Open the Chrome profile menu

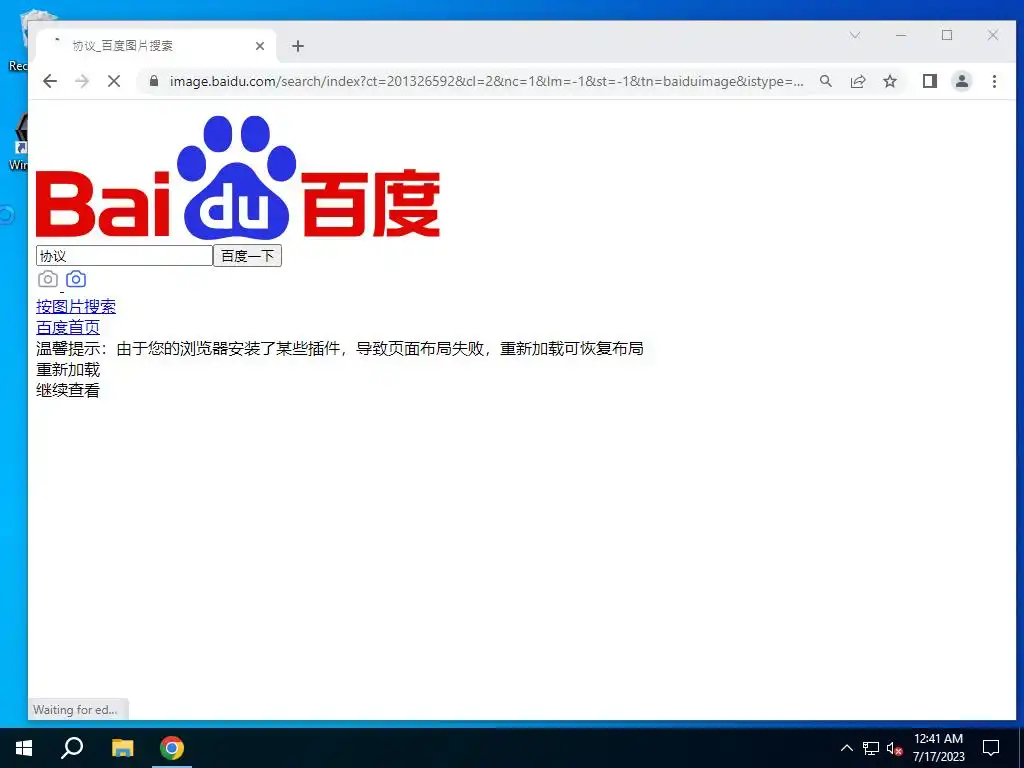(x=962, y=81)
